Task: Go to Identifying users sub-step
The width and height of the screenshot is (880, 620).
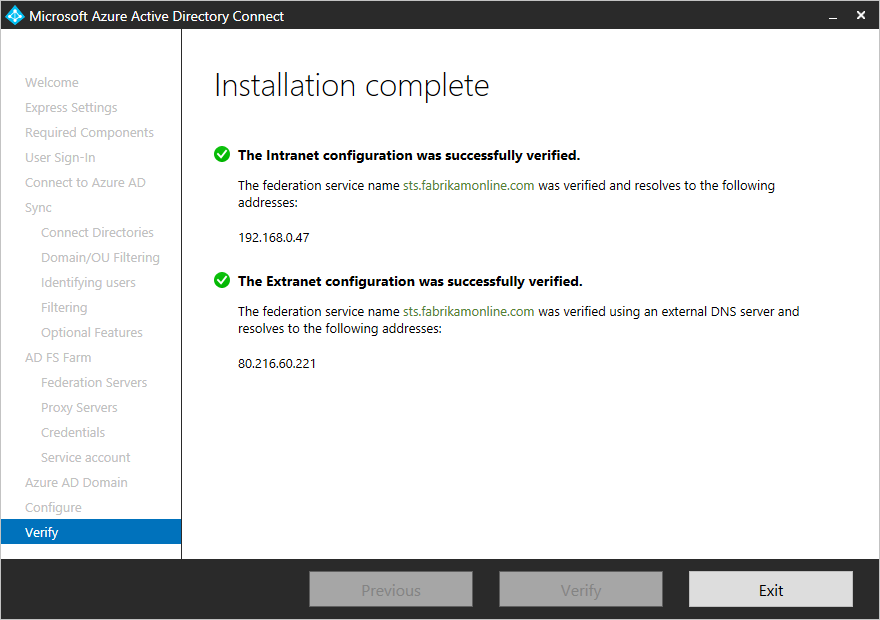Action: [x=88, y=283]
